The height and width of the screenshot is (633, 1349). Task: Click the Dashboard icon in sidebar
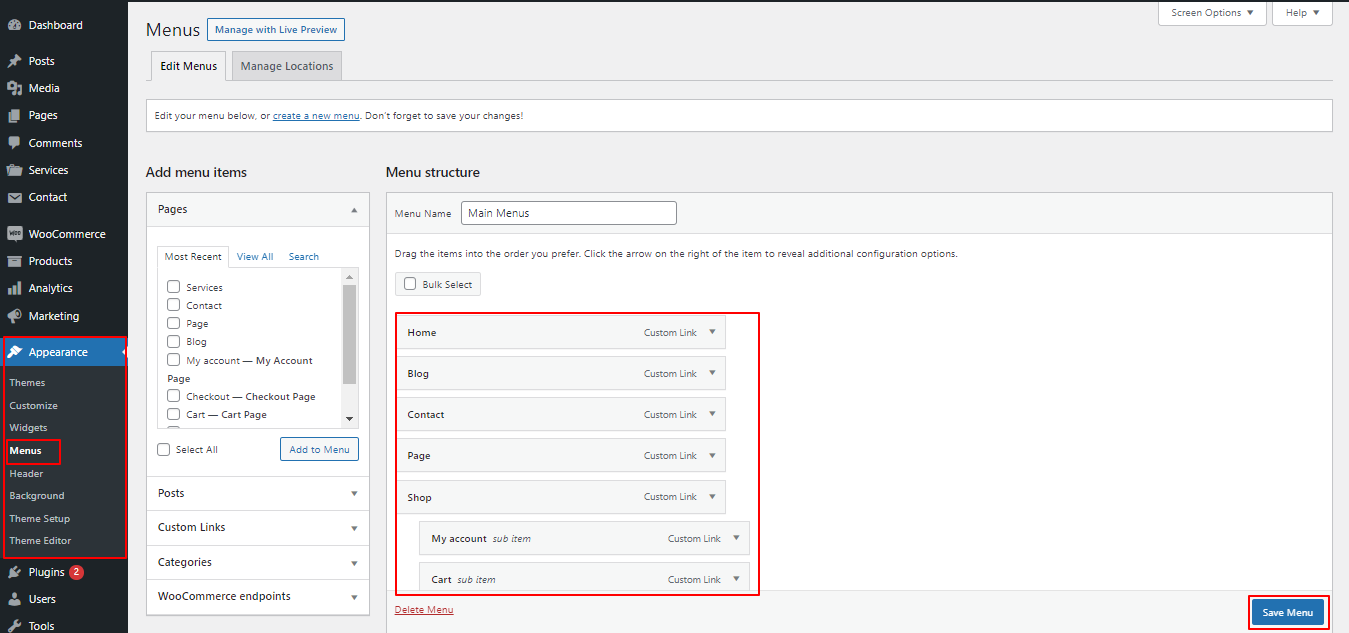[14, 25]
